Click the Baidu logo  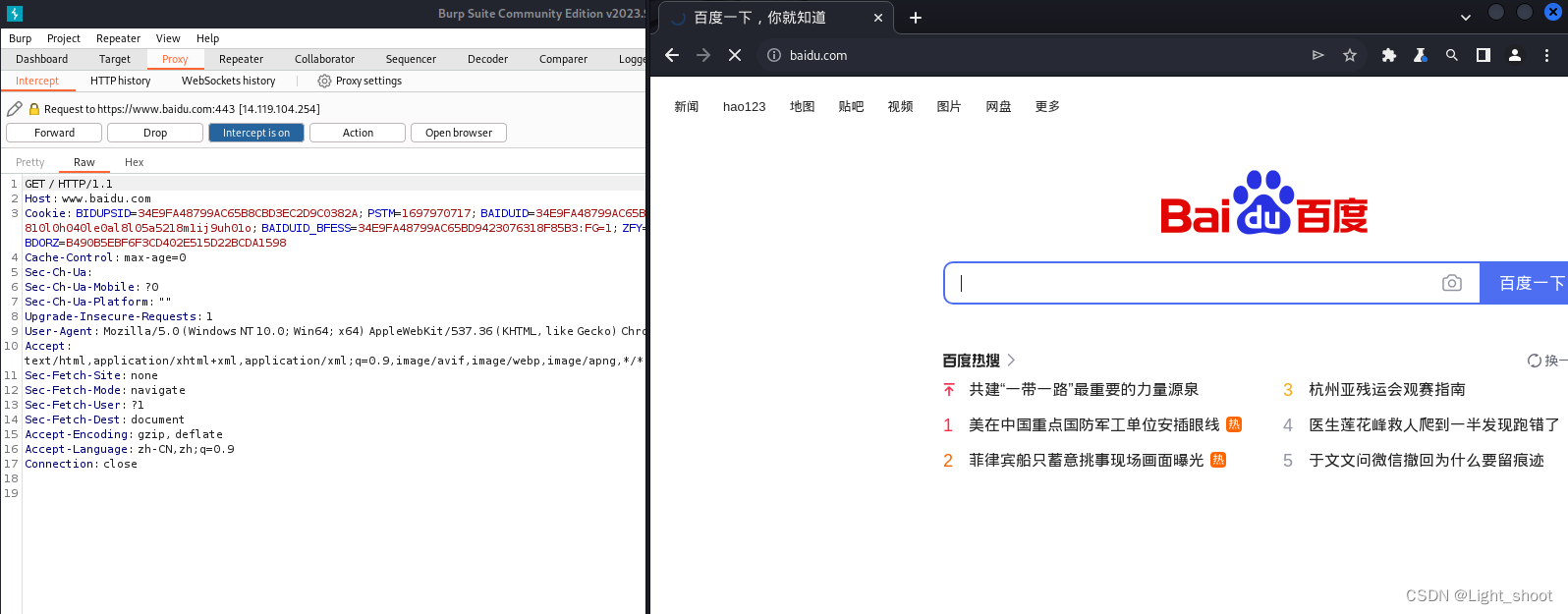(1264, 203)
